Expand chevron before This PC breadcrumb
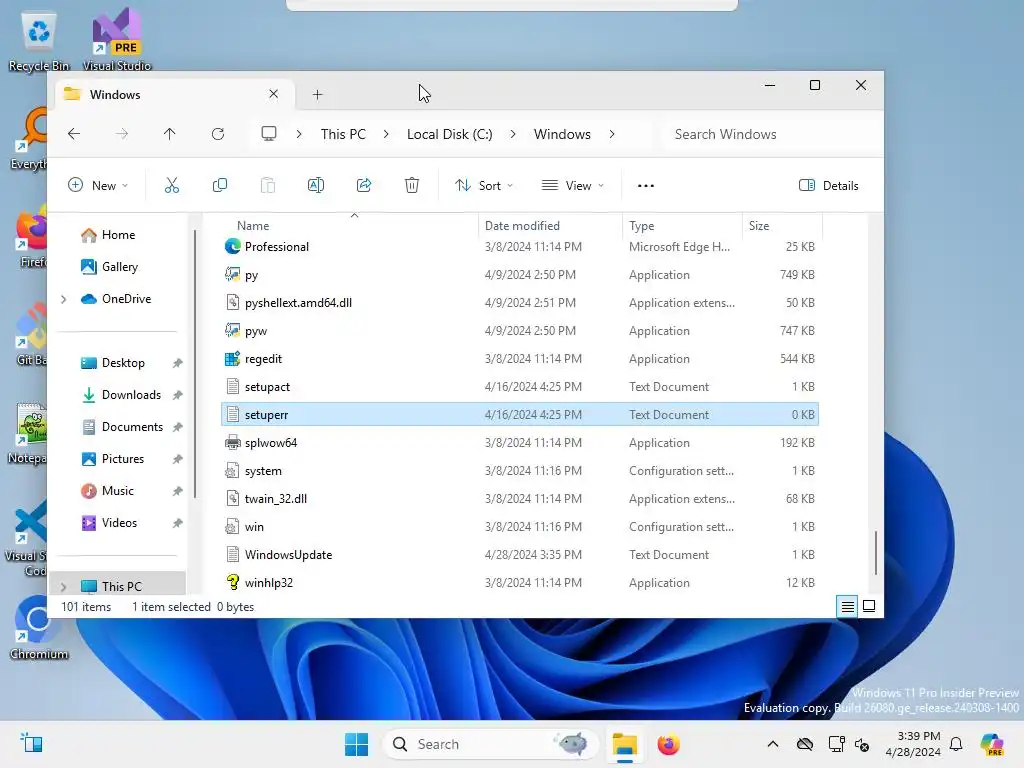The image size is (1024, 768). tap(298, 134)
